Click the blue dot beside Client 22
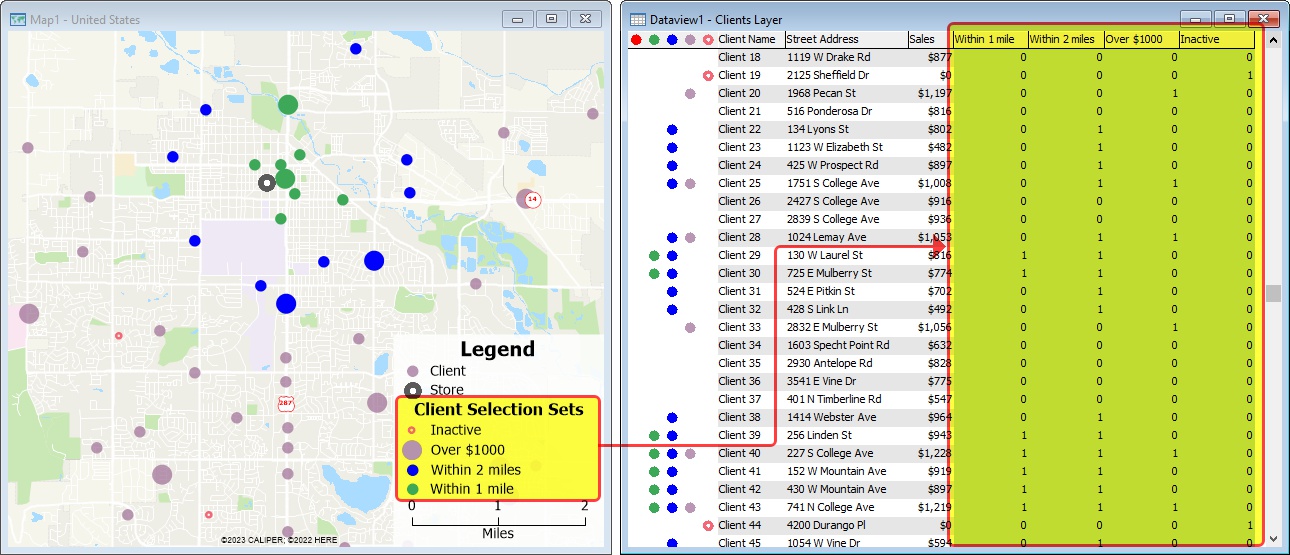The height and width of the screenshot is (555, 1290). [x=672, y=130]
